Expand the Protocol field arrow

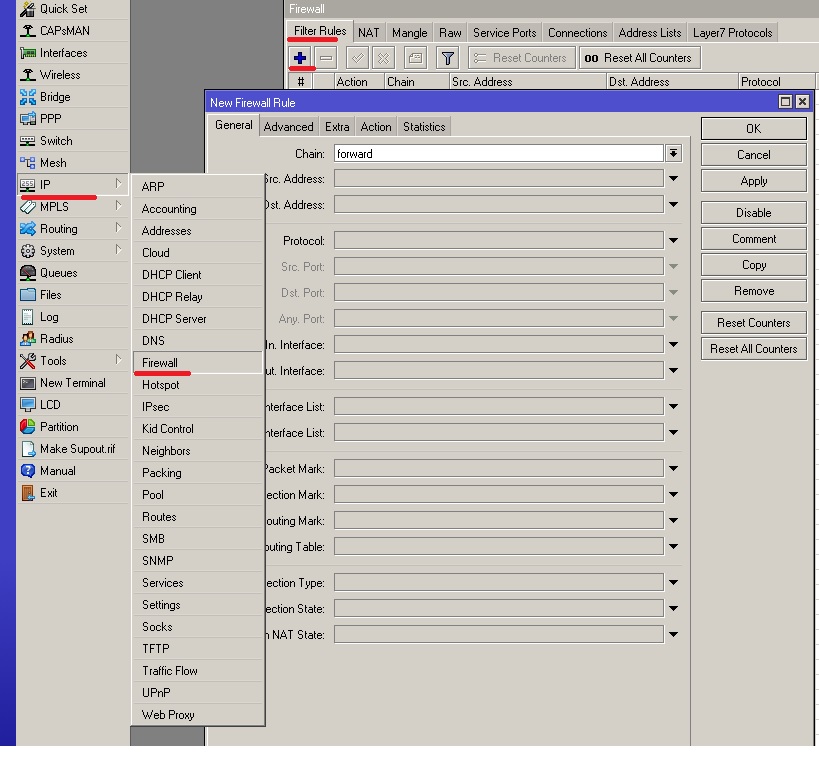click(673, 241)
